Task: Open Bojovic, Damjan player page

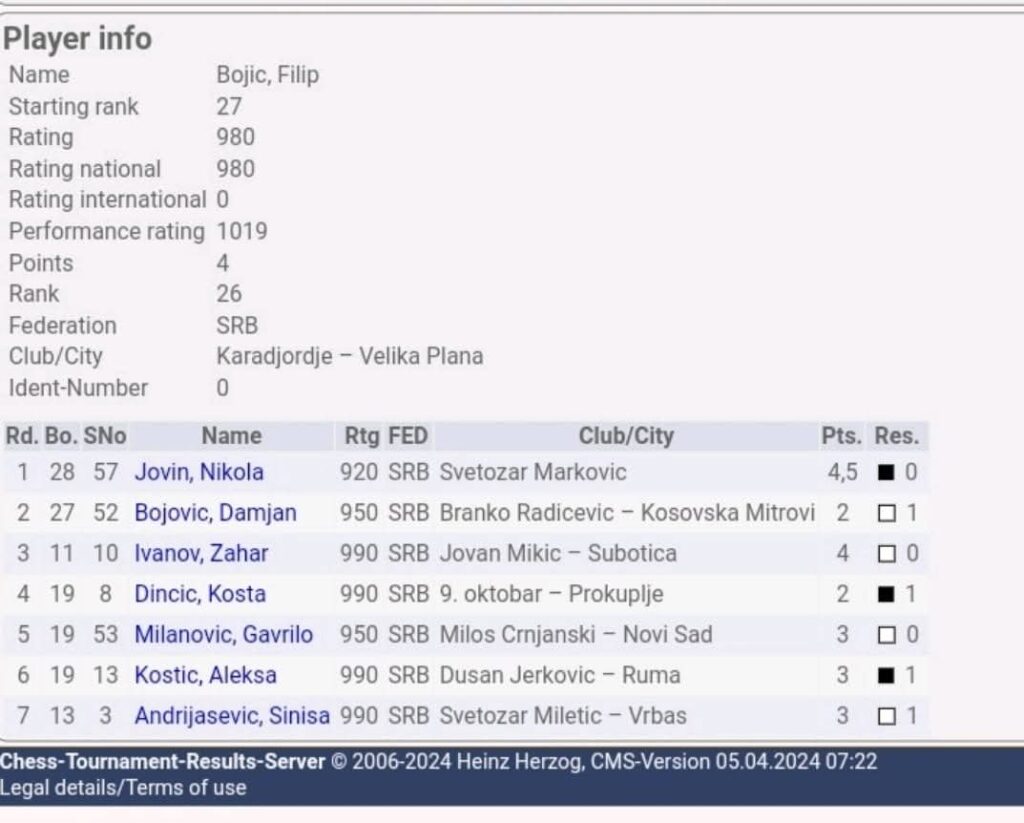Action: click(215, 513)
